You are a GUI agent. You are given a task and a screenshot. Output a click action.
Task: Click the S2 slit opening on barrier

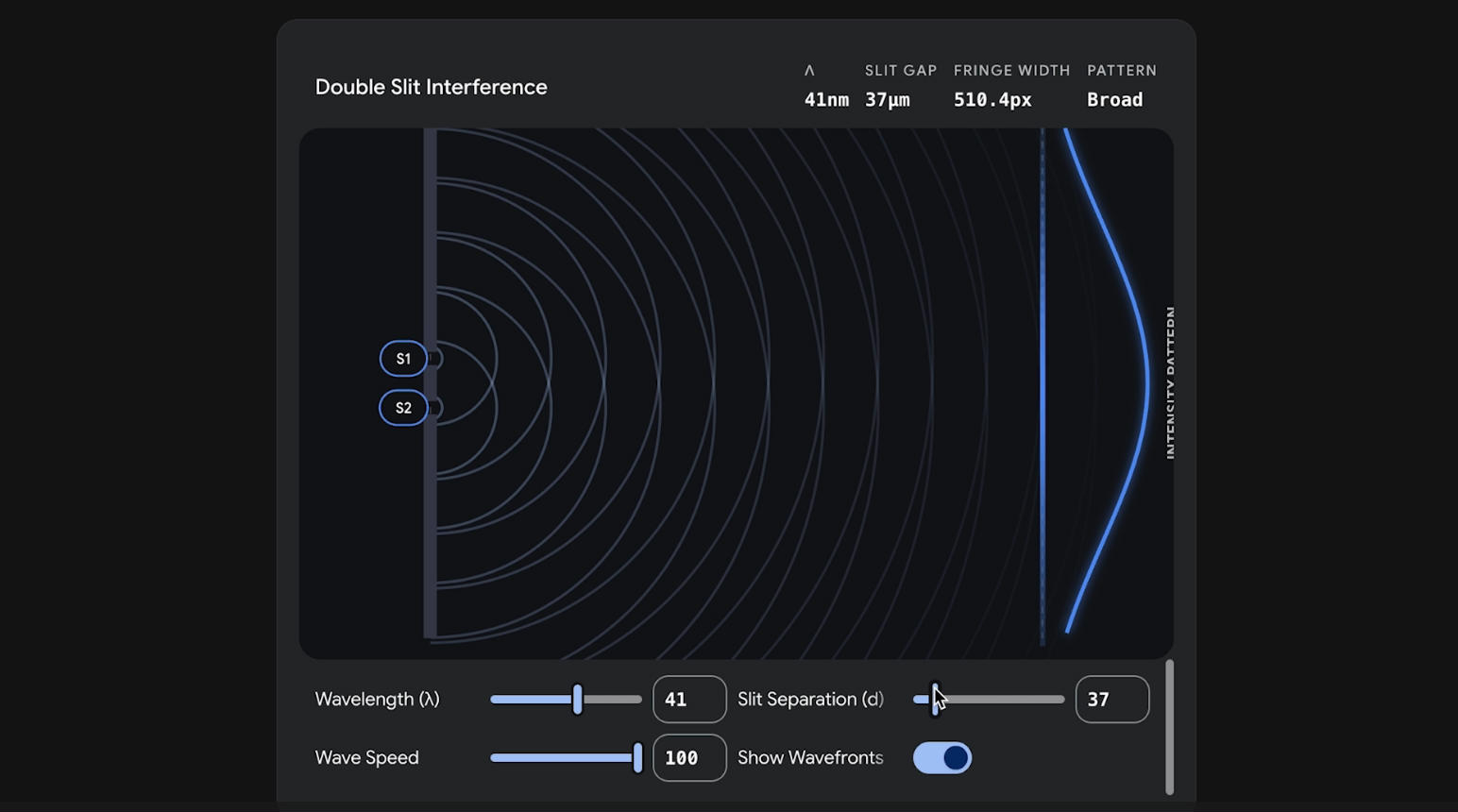pyautogui.click(x=434, y=408)
